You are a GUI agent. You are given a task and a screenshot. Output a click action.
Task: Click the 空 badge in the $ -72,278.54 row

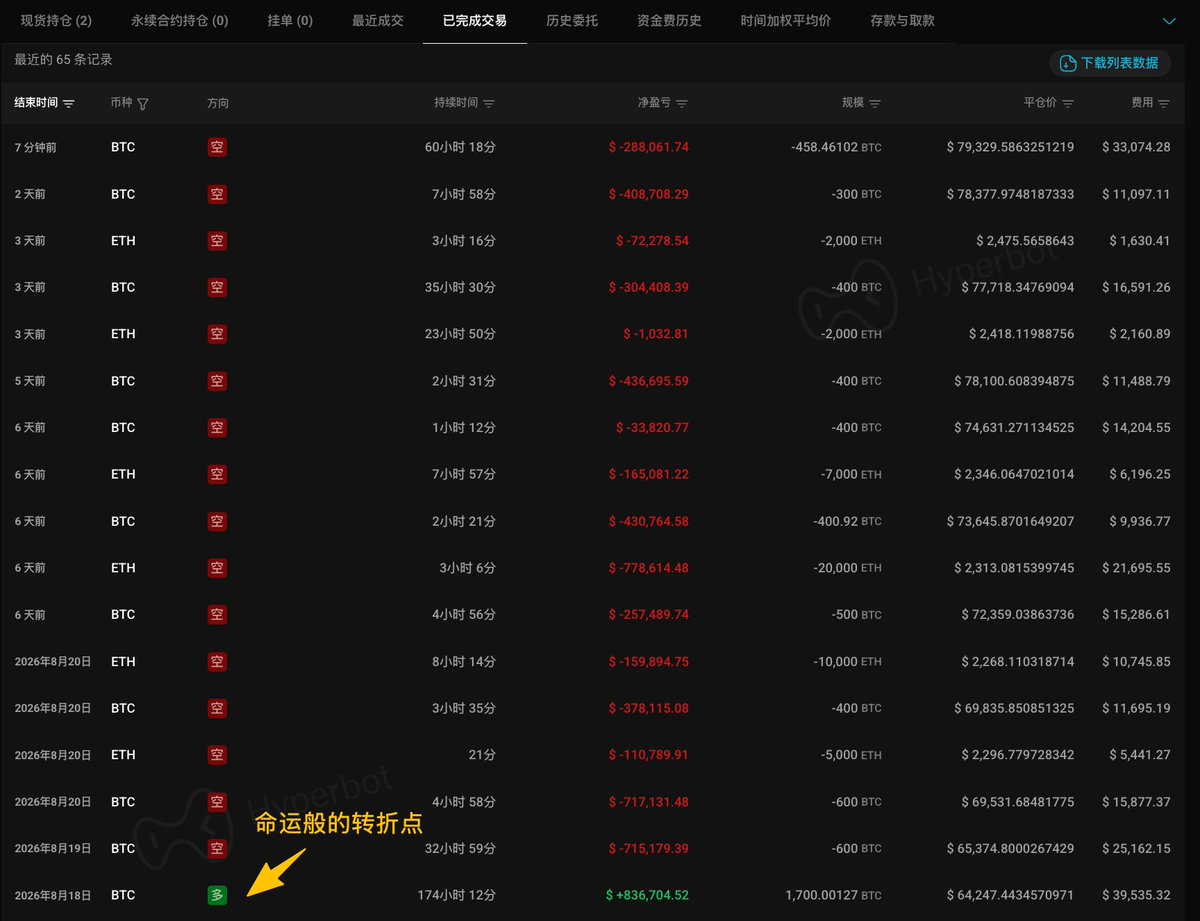tap(217, 241)
